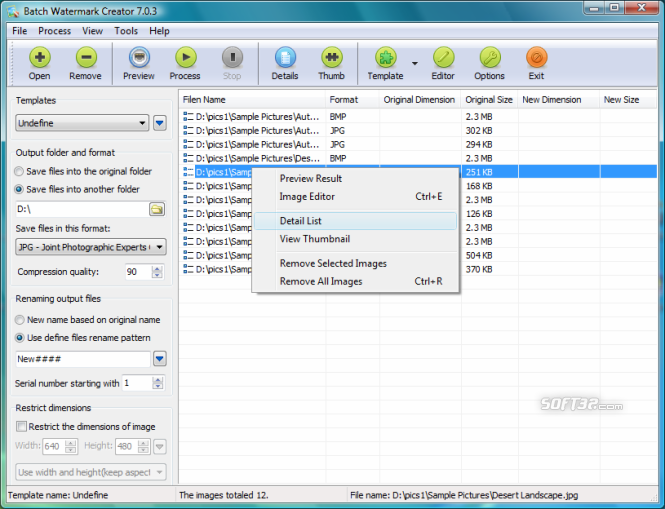
Task: Click list icon of 2.3 MB BMP first row
Action: [188, 117]
